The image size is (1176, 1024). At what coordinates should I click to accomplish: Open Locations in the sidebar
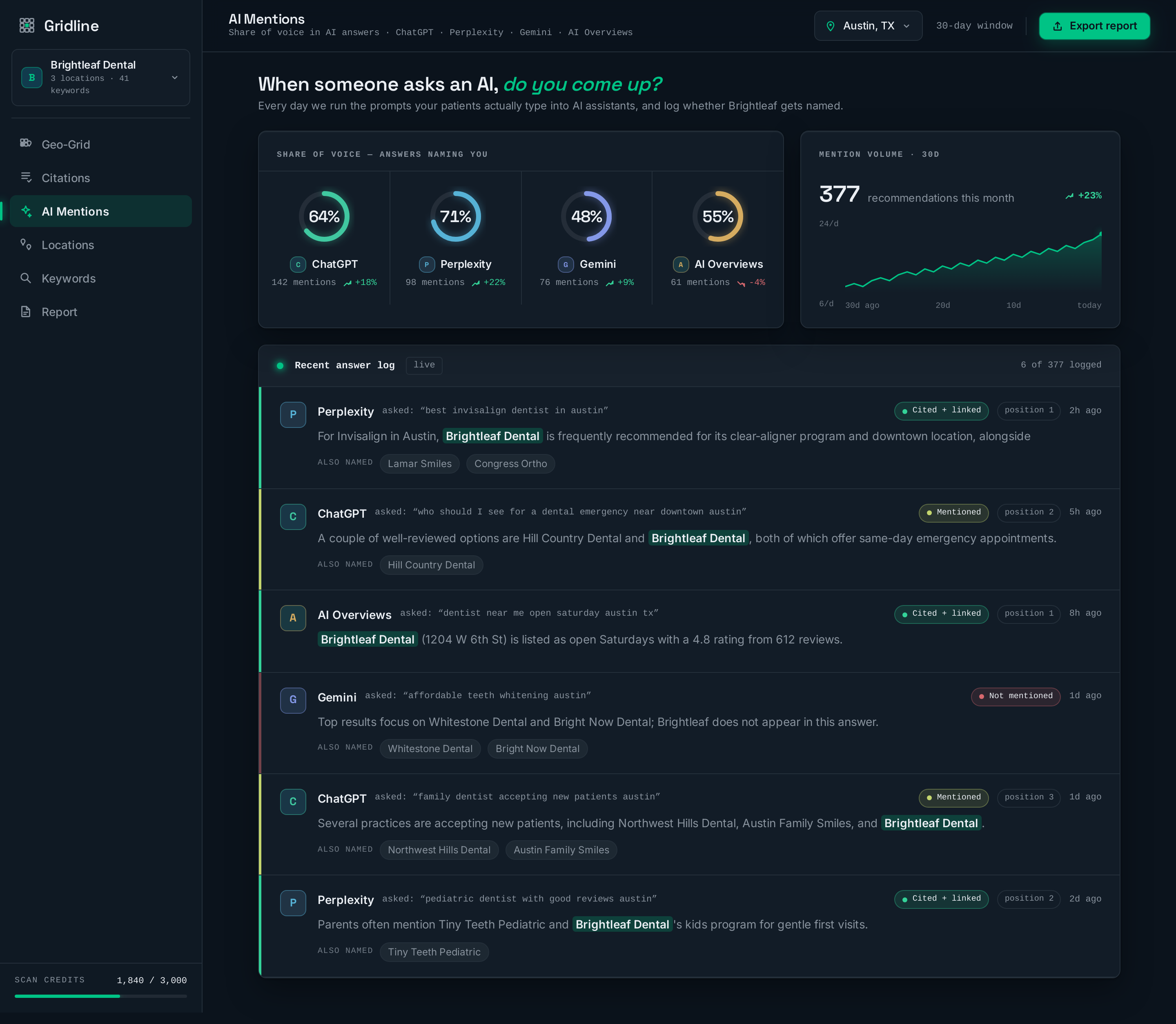pos(100,245)
